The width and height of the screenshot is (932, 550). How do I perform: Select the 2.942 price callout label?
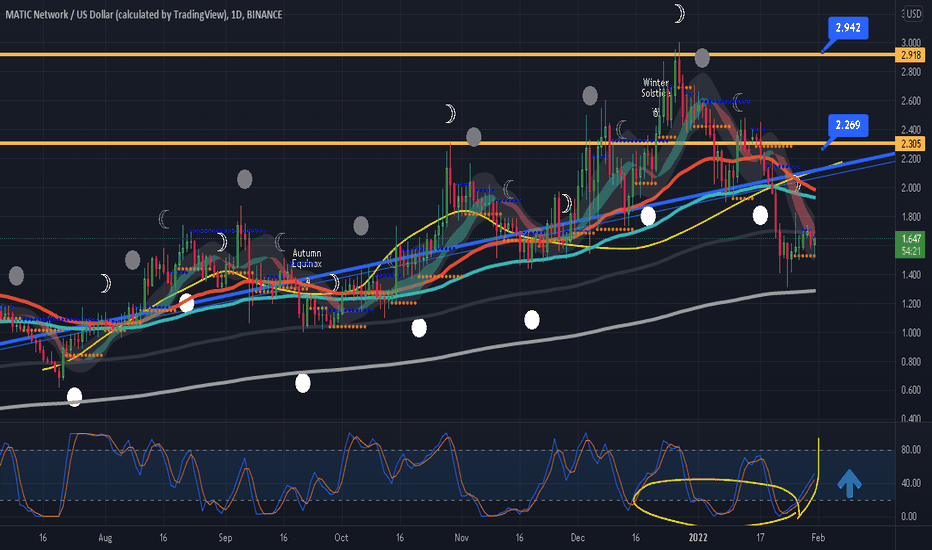pyautogui.click(x=848, y=28)
